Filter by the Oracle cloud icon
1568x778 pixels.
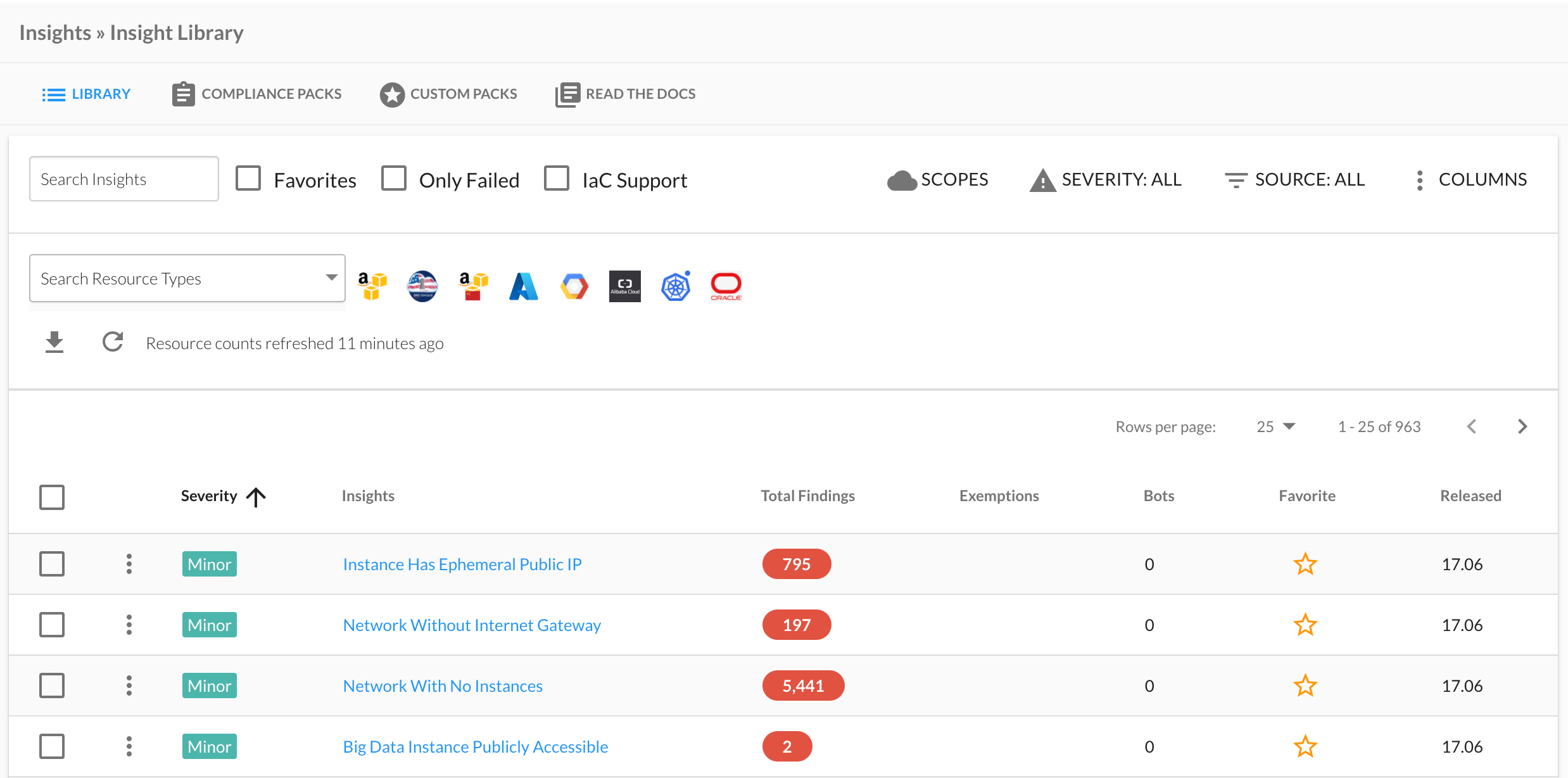click(x=726, y=286)
